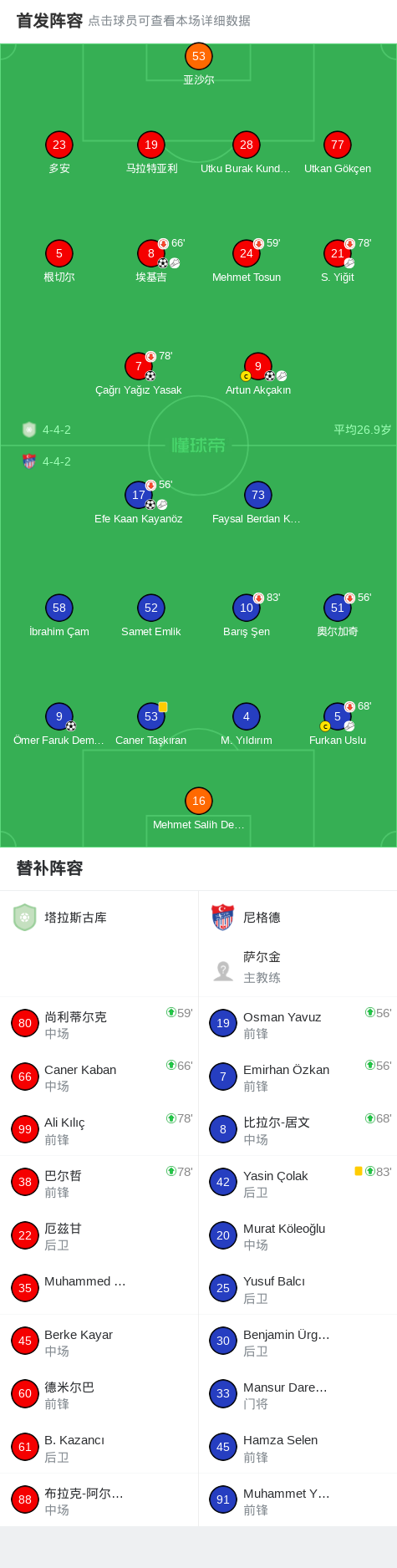Open Ali Kılıç number 99 substitute row
The width and height of the screenshot is (397, 1568).
[99, 1129]
